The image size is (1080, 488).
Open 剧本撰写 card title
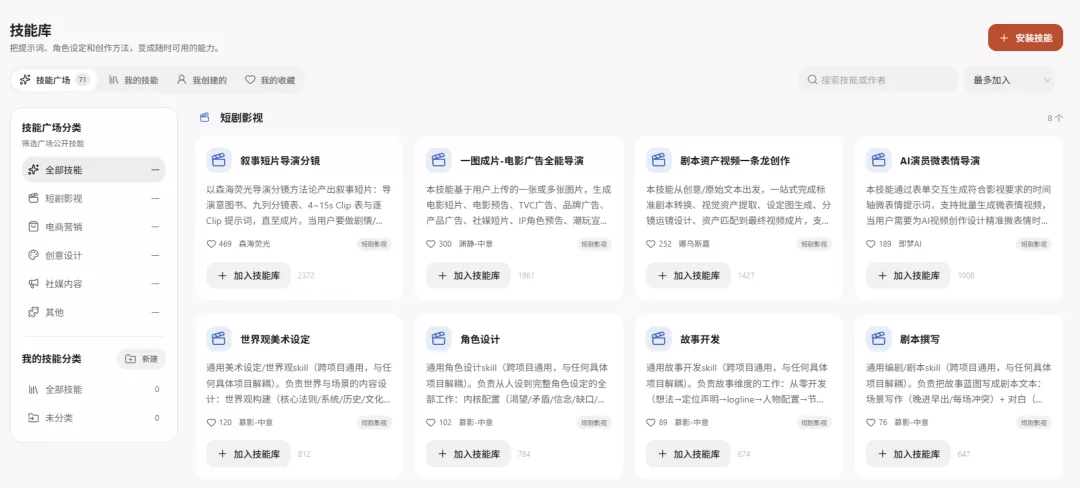coord(920,339)
